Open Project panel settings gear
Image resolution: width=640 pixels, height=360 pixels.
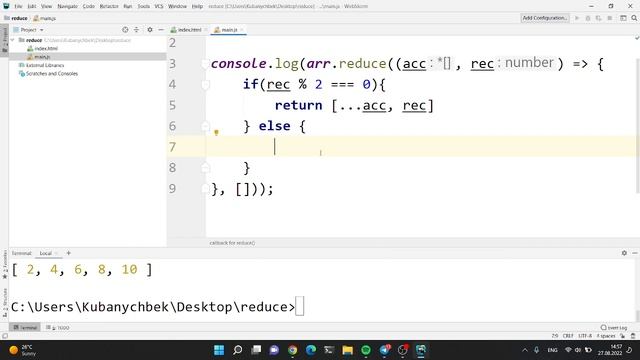coord(150,30)
